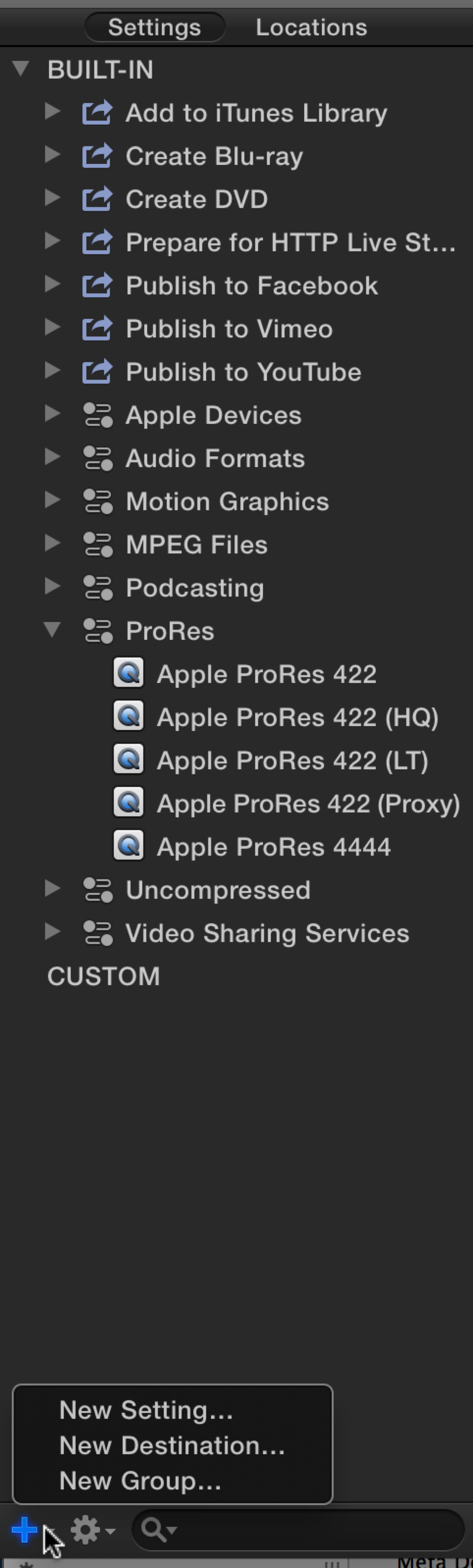
Task: Click the blue plus add button
Action: point(24,1529)
